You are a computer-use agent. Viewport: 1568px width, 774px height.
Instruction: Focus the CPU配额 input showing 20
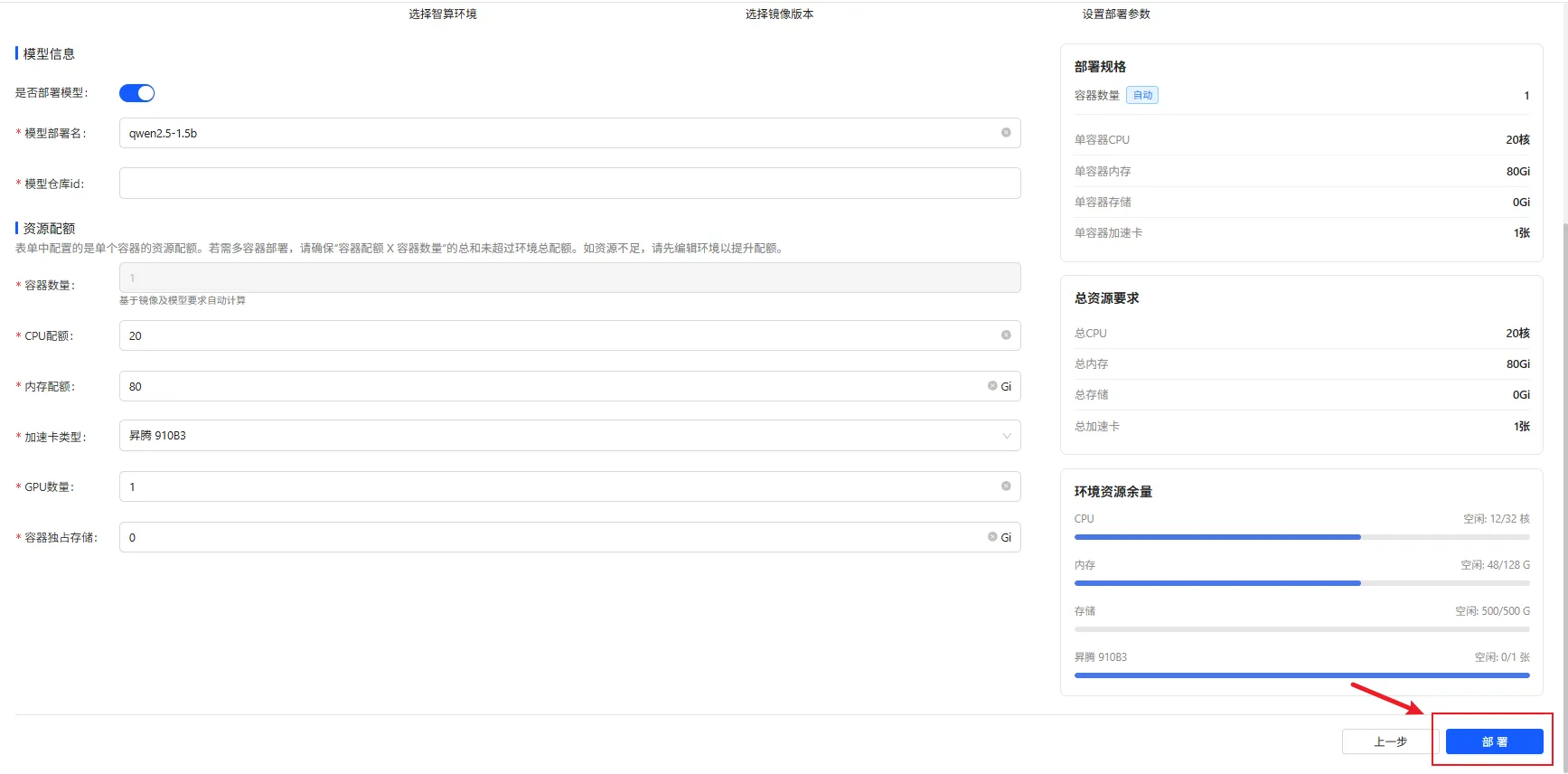570,335
